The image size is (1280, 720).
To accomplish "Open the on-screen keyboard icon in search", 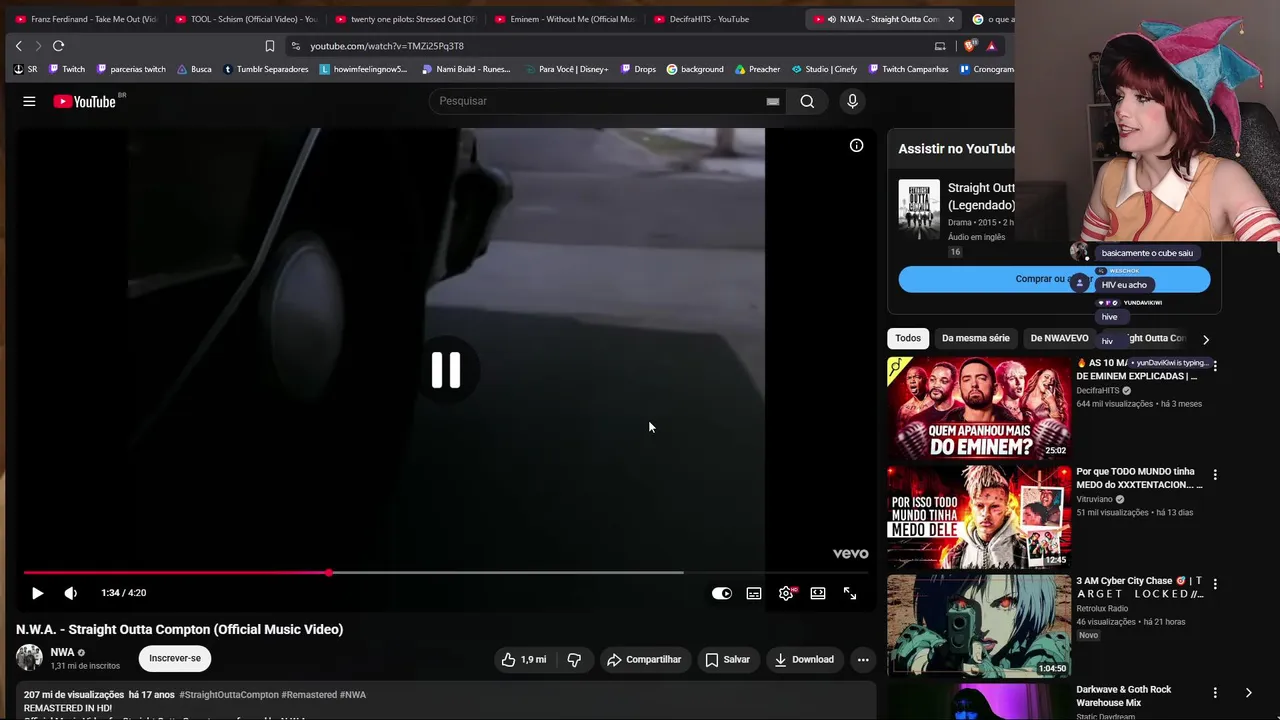I will pyautogui.click(x=773, y=101).
